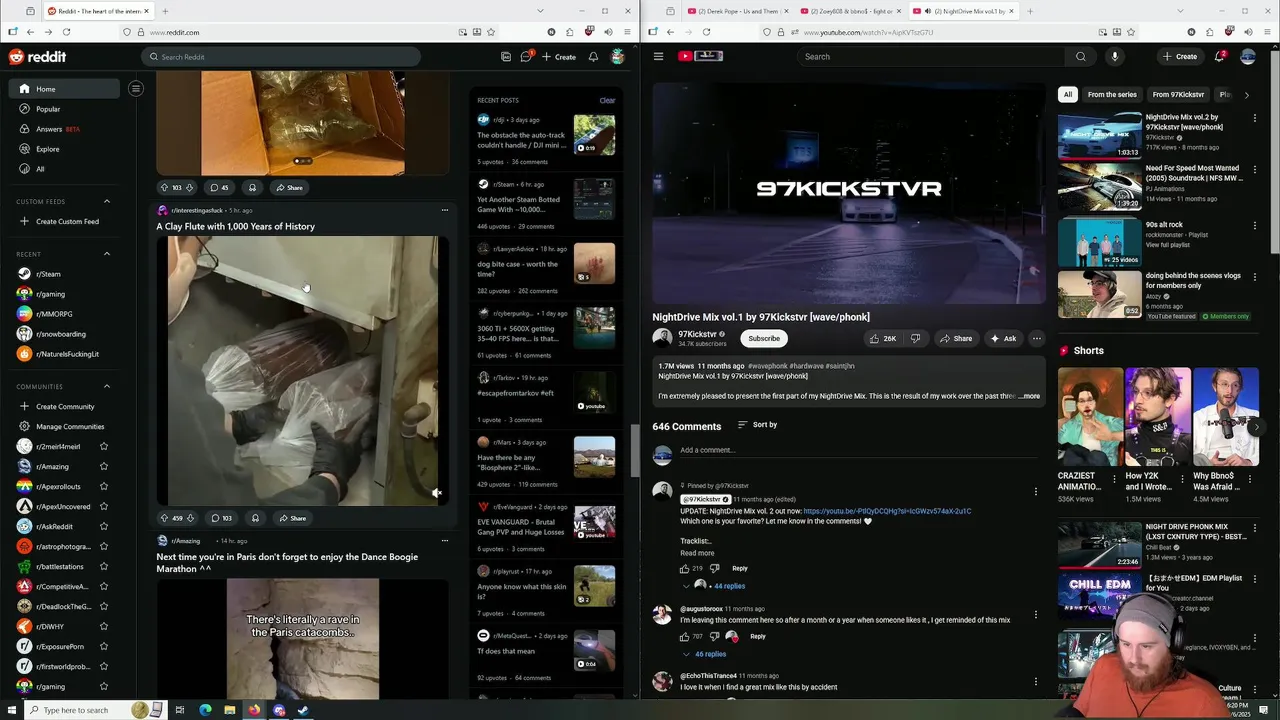Expand 44 replies on pinned comment

729,586
